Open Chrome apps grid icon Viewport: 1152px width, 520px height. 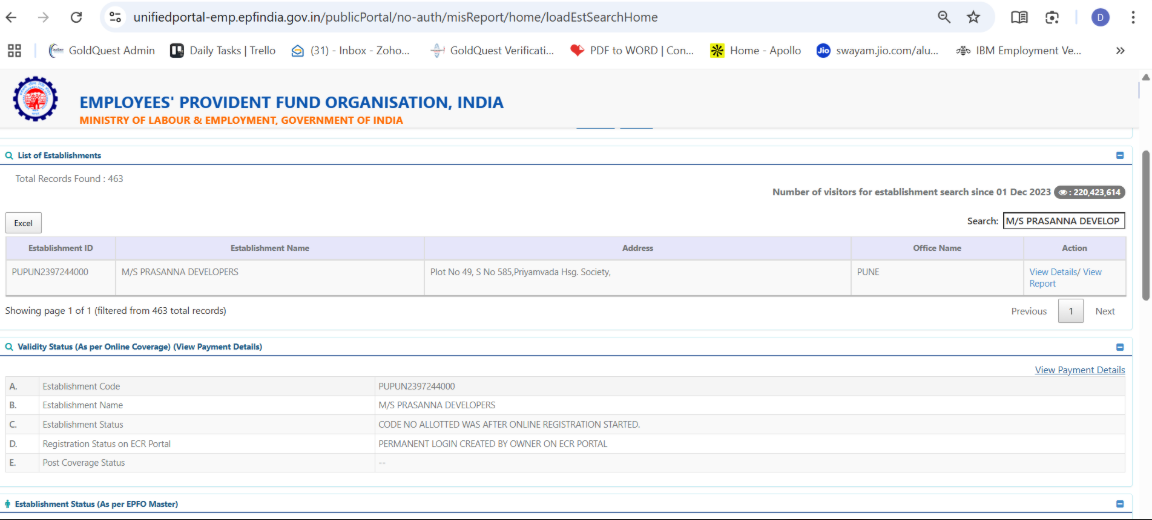point(14,50)
